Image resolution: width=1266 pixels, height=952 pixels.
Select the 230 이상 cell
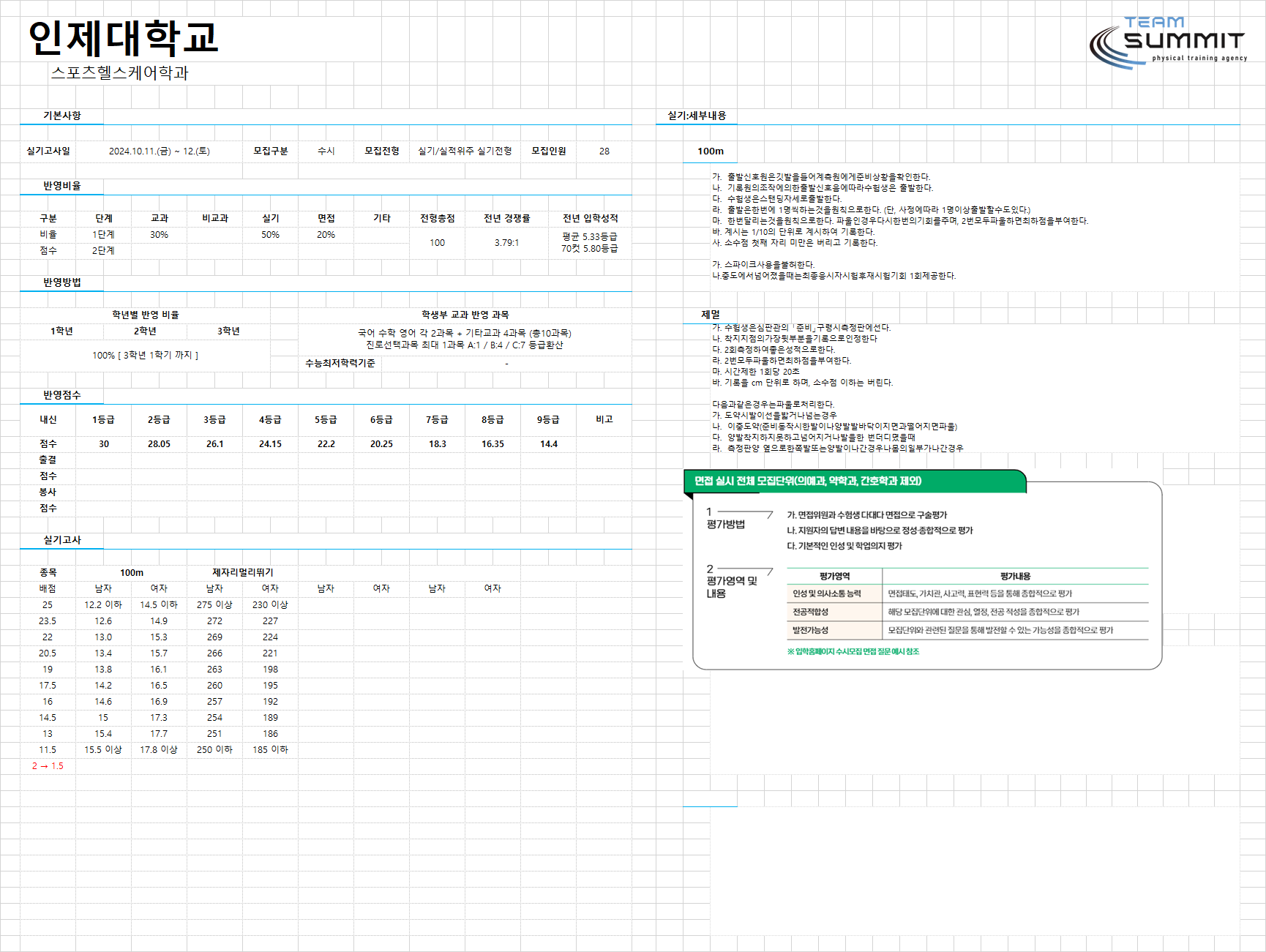tap(271, 604)
